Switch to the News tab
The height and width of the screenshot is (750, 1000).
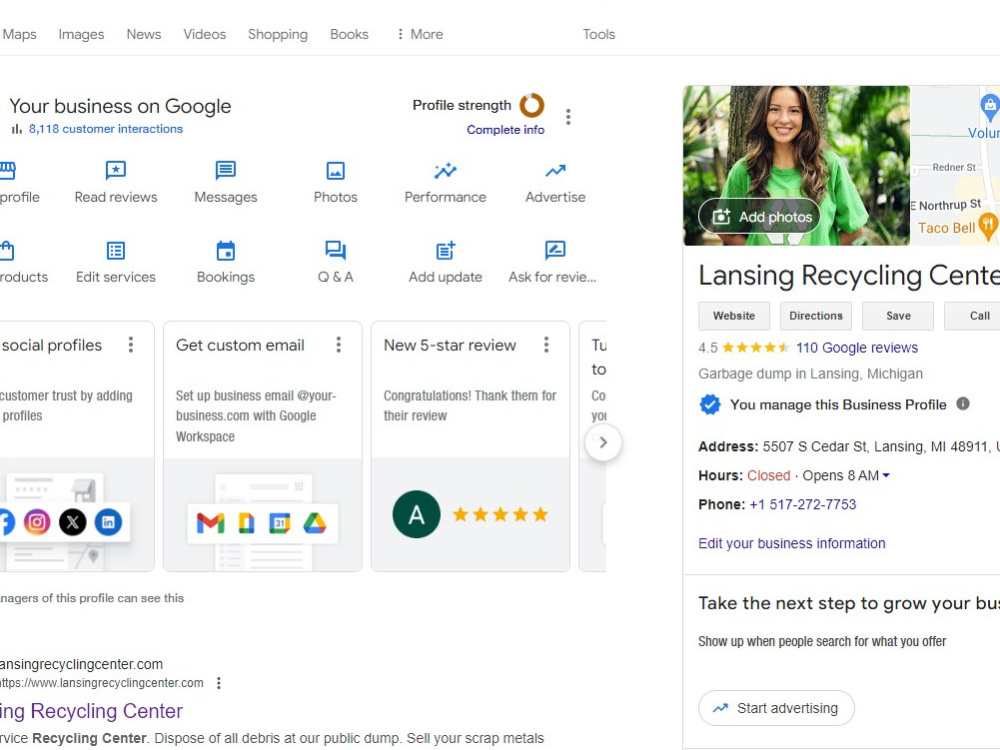click(x=143, y=34)
